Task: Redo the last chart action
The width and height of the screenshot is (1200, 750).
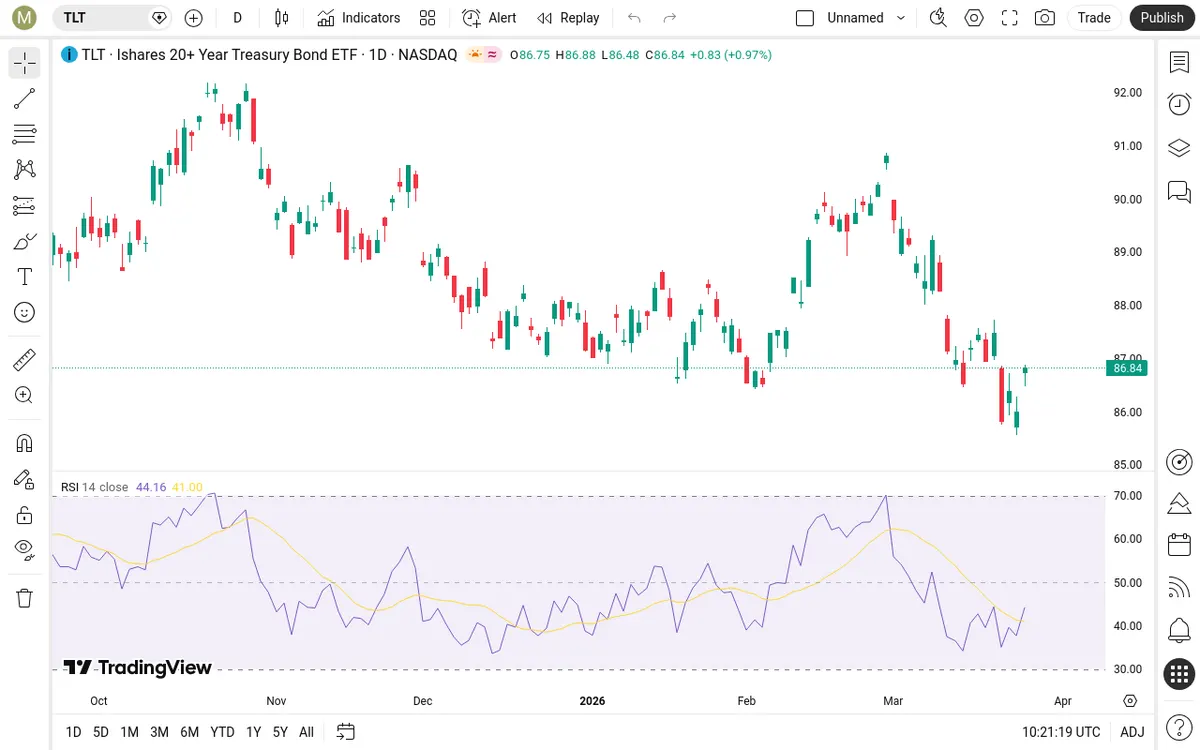Action: tap(670, 18)
